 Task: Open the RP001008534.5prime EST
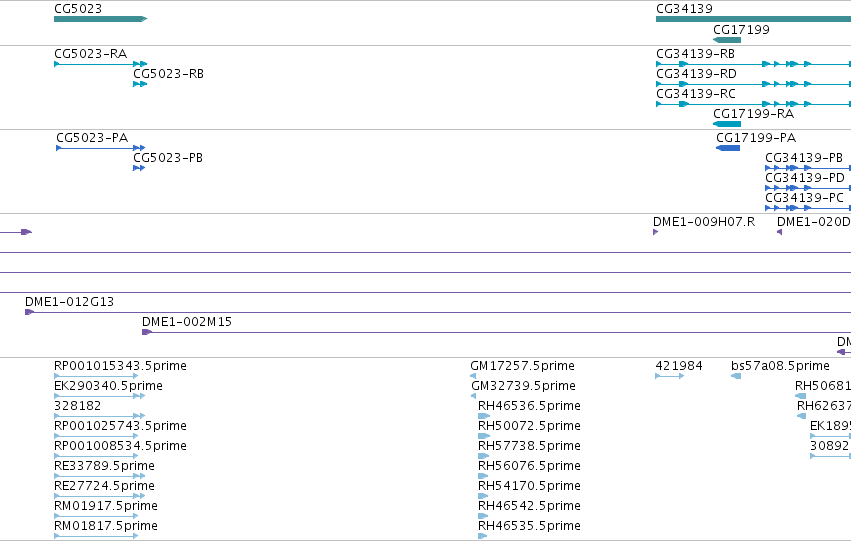(x=96, y=456)
